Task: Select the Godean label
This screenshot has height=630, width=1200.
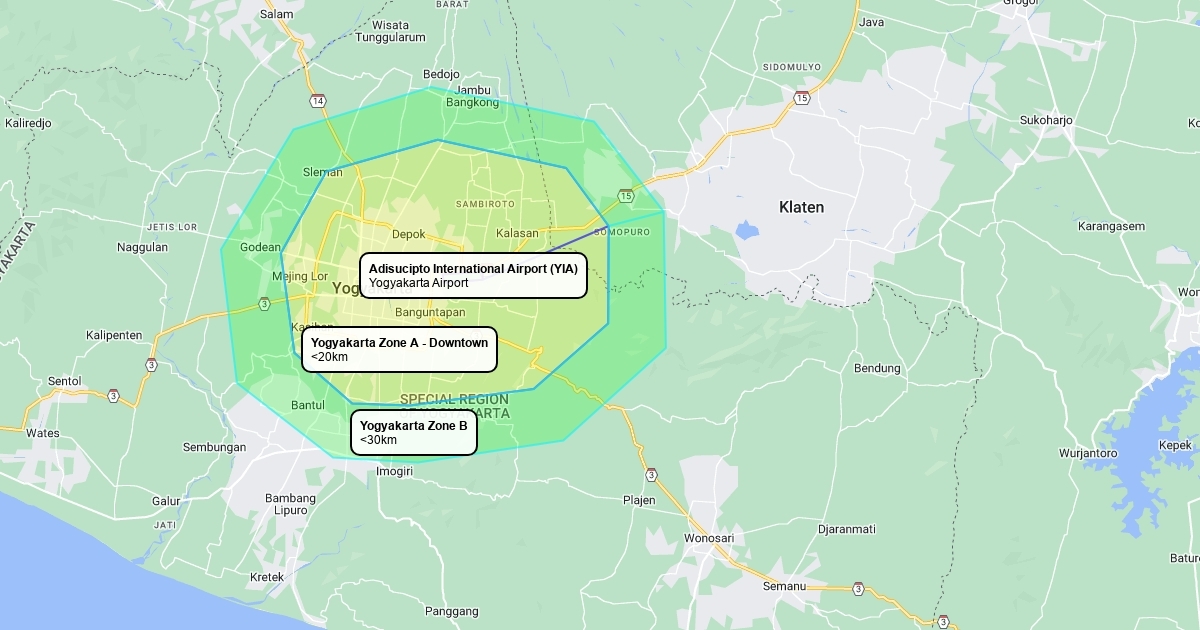Action: pyautogui.click(x=261, y=247)
